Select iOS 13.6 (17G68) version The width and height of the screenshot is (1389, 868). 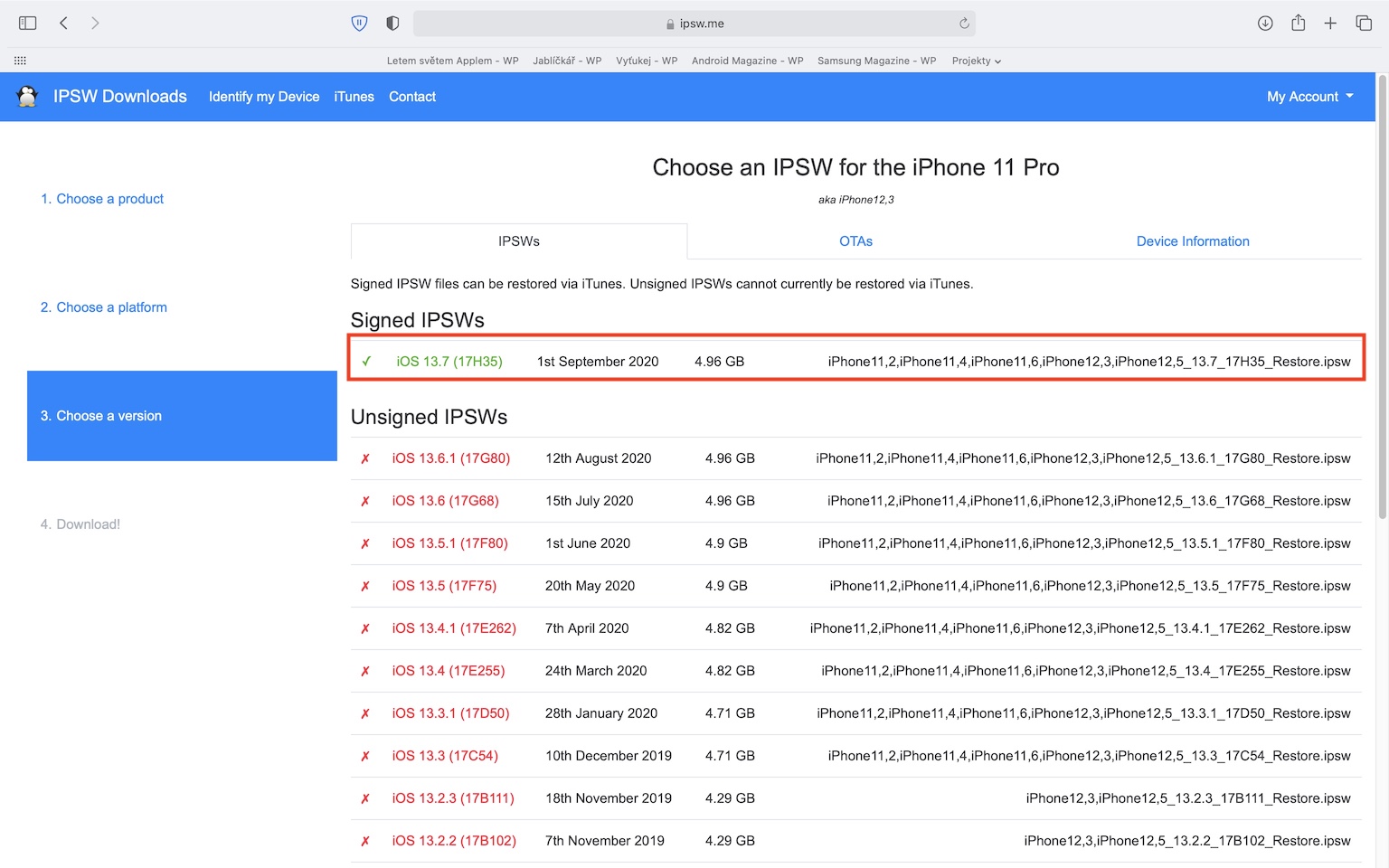click(446, 501)
